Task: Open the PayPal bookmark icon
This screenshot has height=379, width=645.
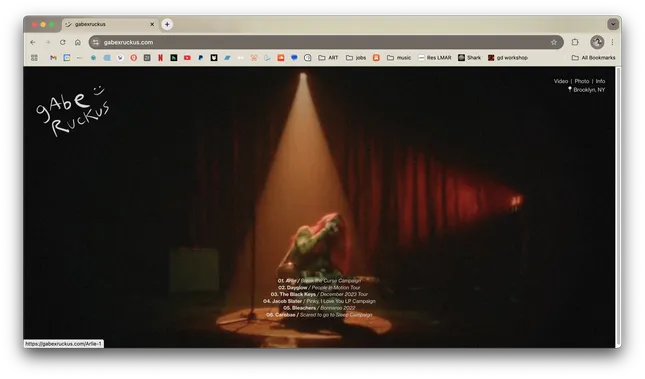Action: [x=200, y=58]
